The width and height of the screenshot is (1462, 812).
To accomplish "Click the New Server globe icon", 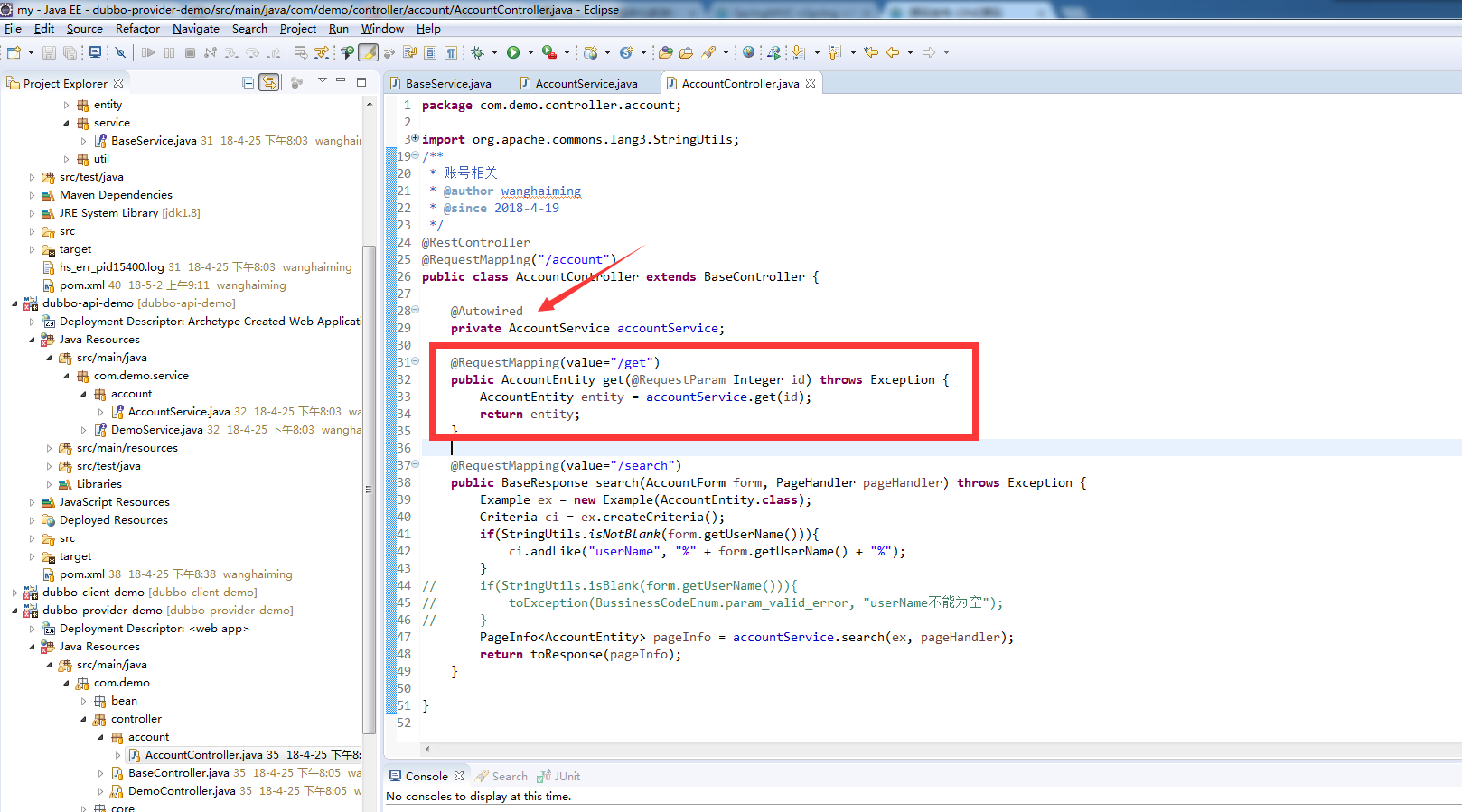I will tap(590, 52).
